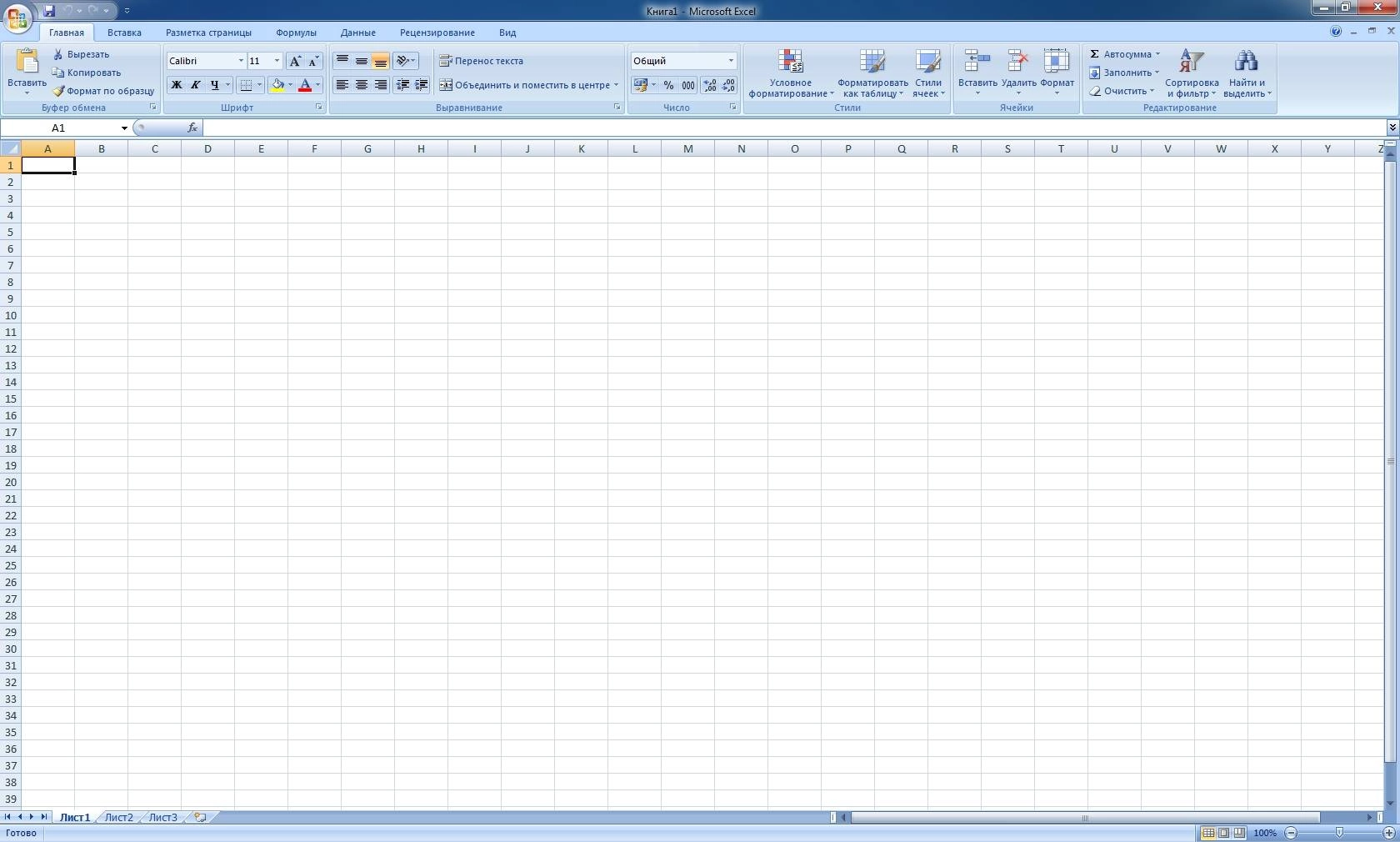Open Лист2 sheet tab
Screen dimensions: 1400x842
[118, 818]
